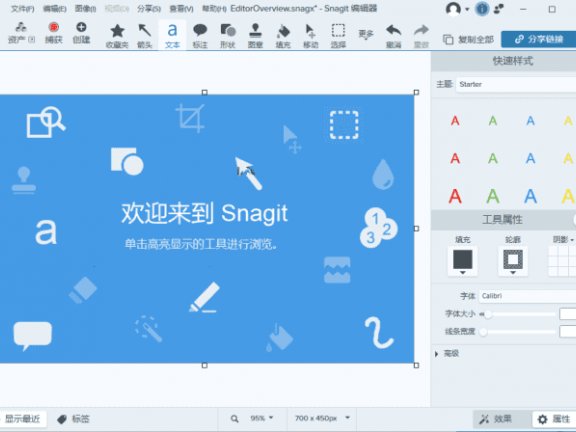Click the 撤消 undo arrow
This screenshot has height=432, width=576.
393,36
